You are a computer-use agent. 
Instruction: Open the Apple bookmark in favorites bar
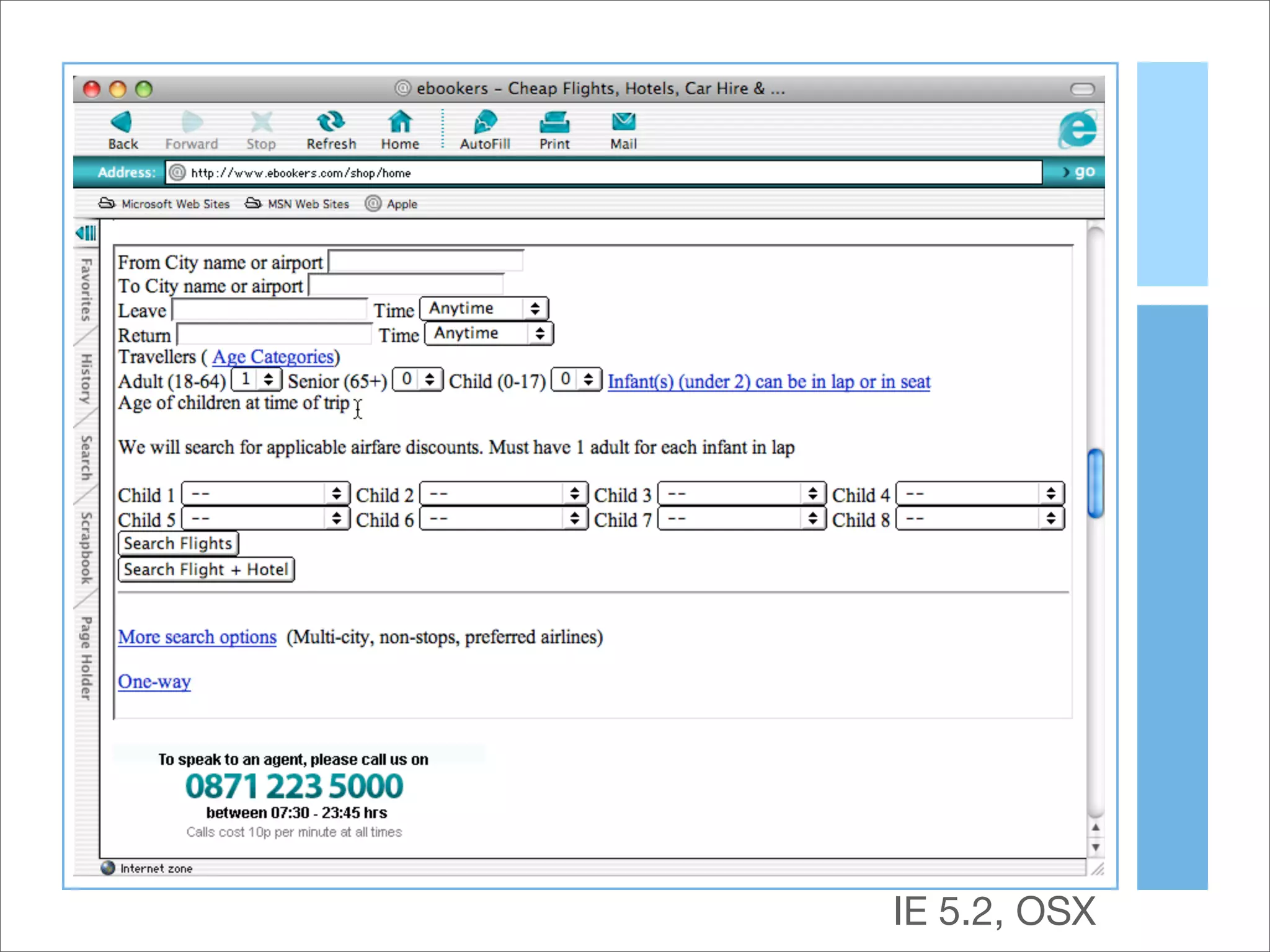[392, 204]
